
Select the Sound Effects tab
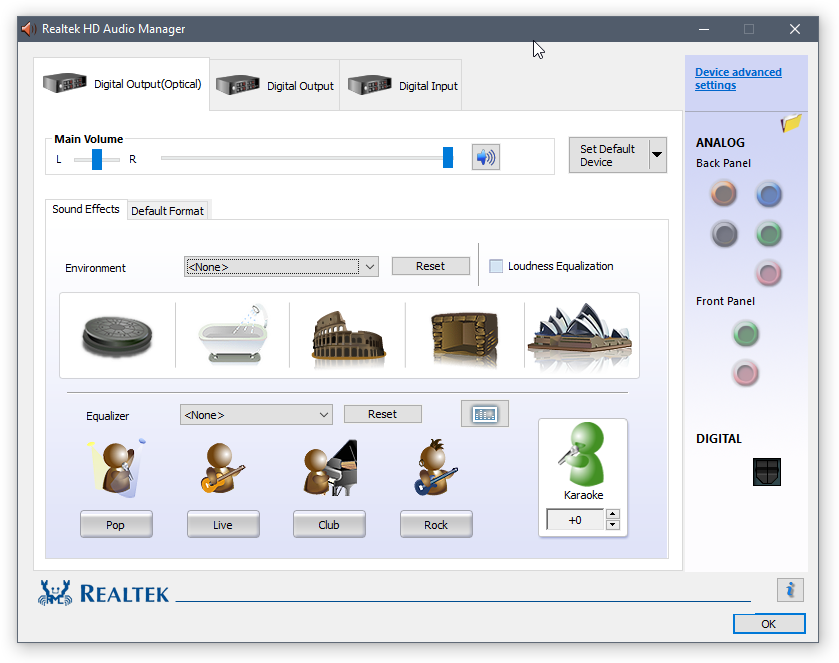point(86,209)
